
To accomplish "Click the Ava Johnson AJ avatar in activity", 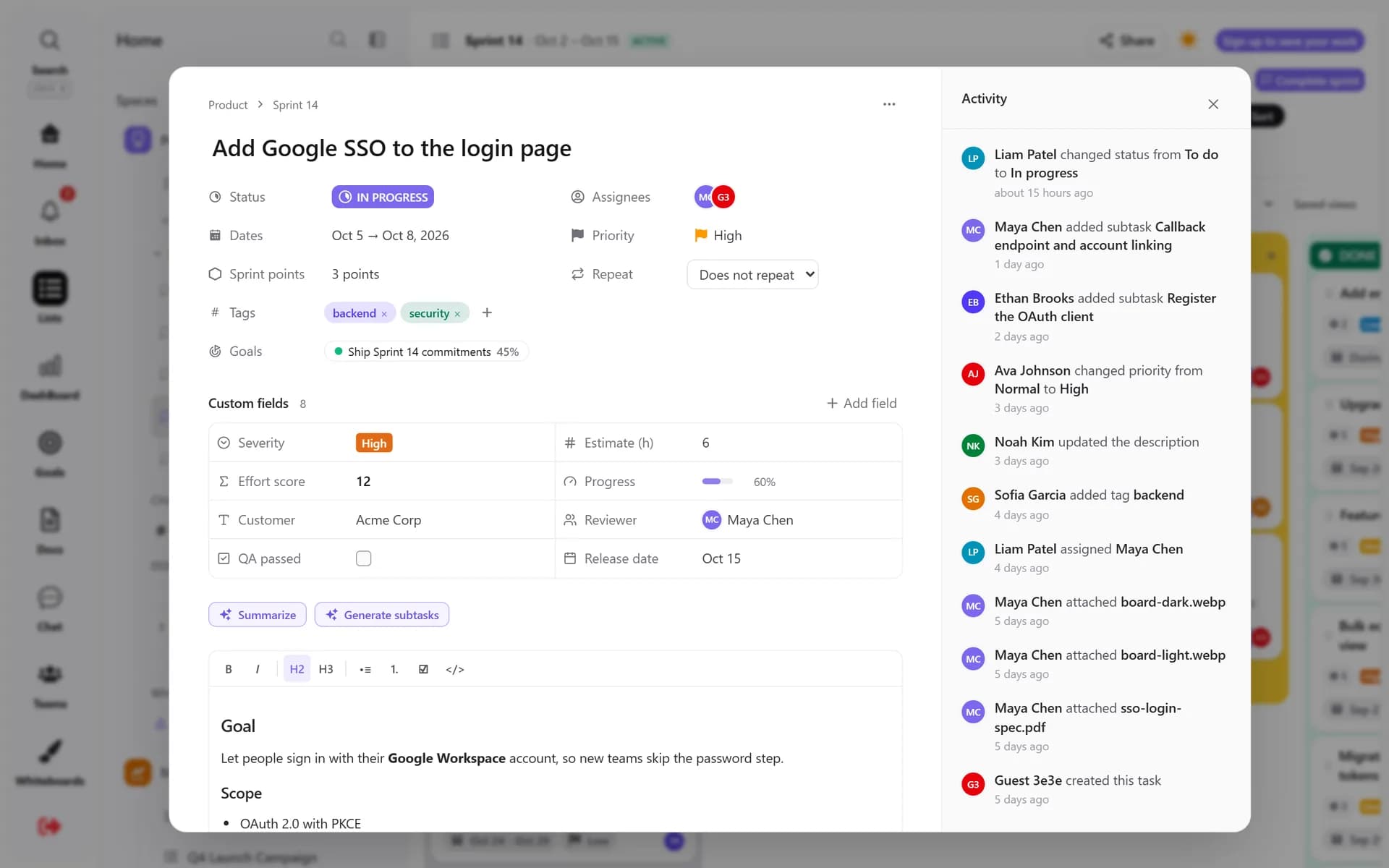I will pos(973,374).
